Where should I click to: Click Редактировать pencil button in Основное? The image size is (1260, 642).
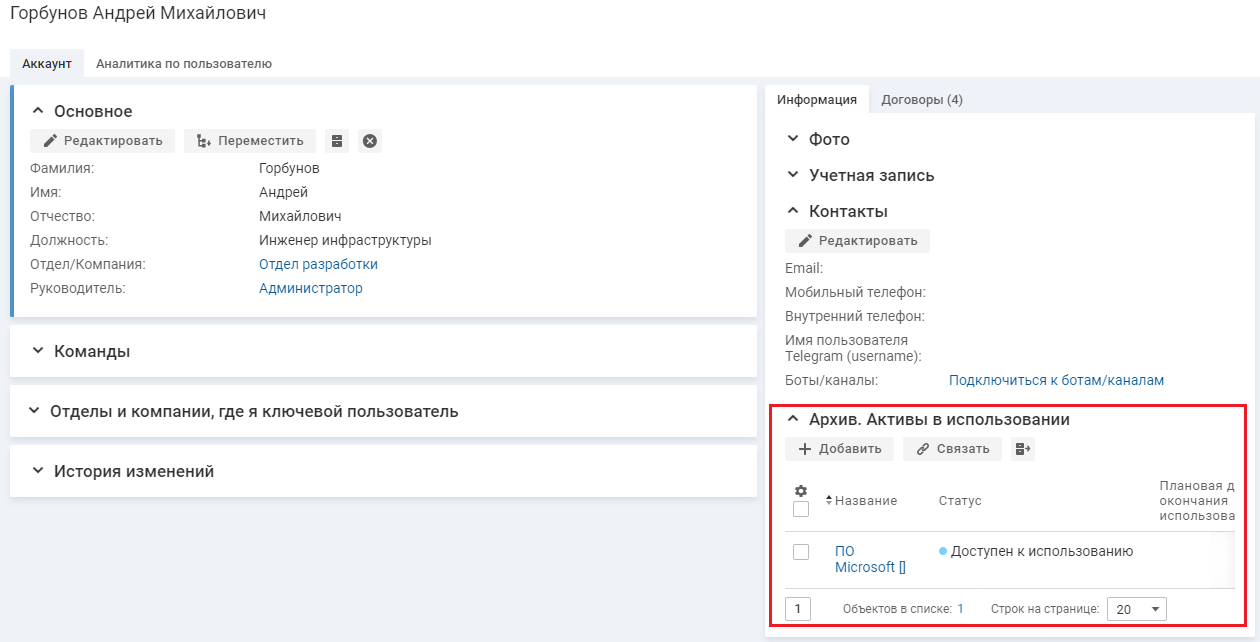click(103, 141)
